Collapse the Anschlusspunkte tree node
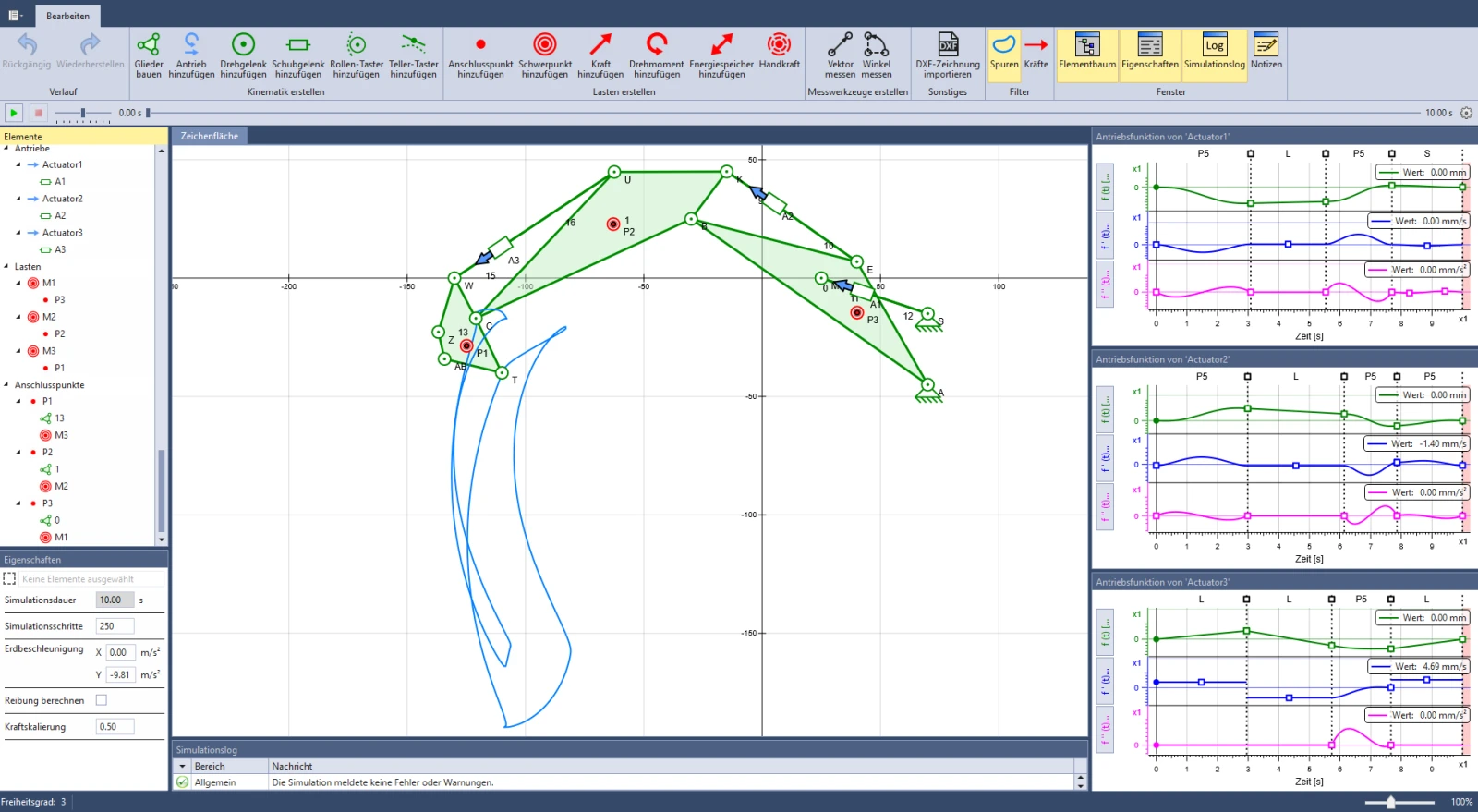 6,384
